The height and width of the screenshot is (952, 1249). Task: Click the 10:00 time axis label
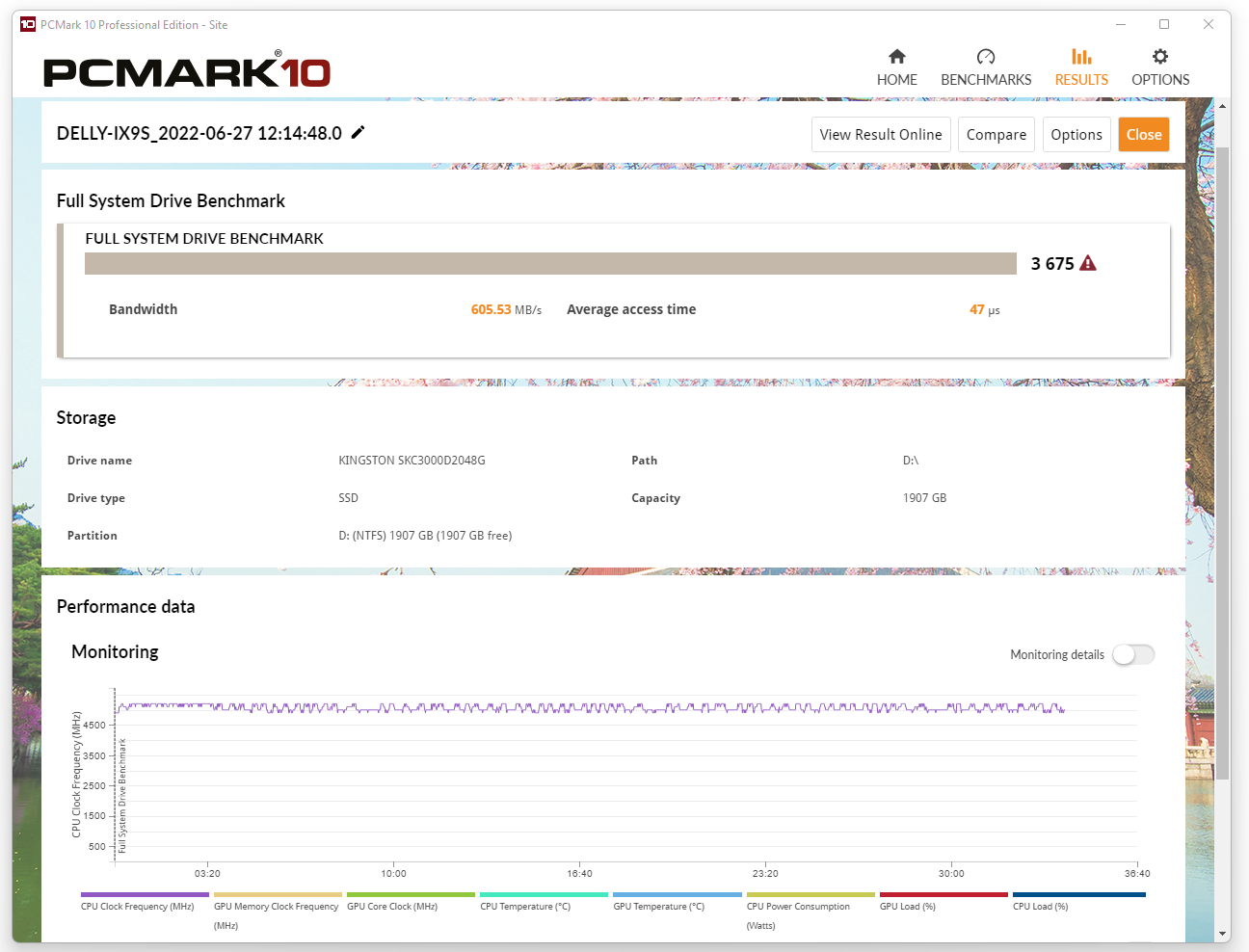[393, 874]
